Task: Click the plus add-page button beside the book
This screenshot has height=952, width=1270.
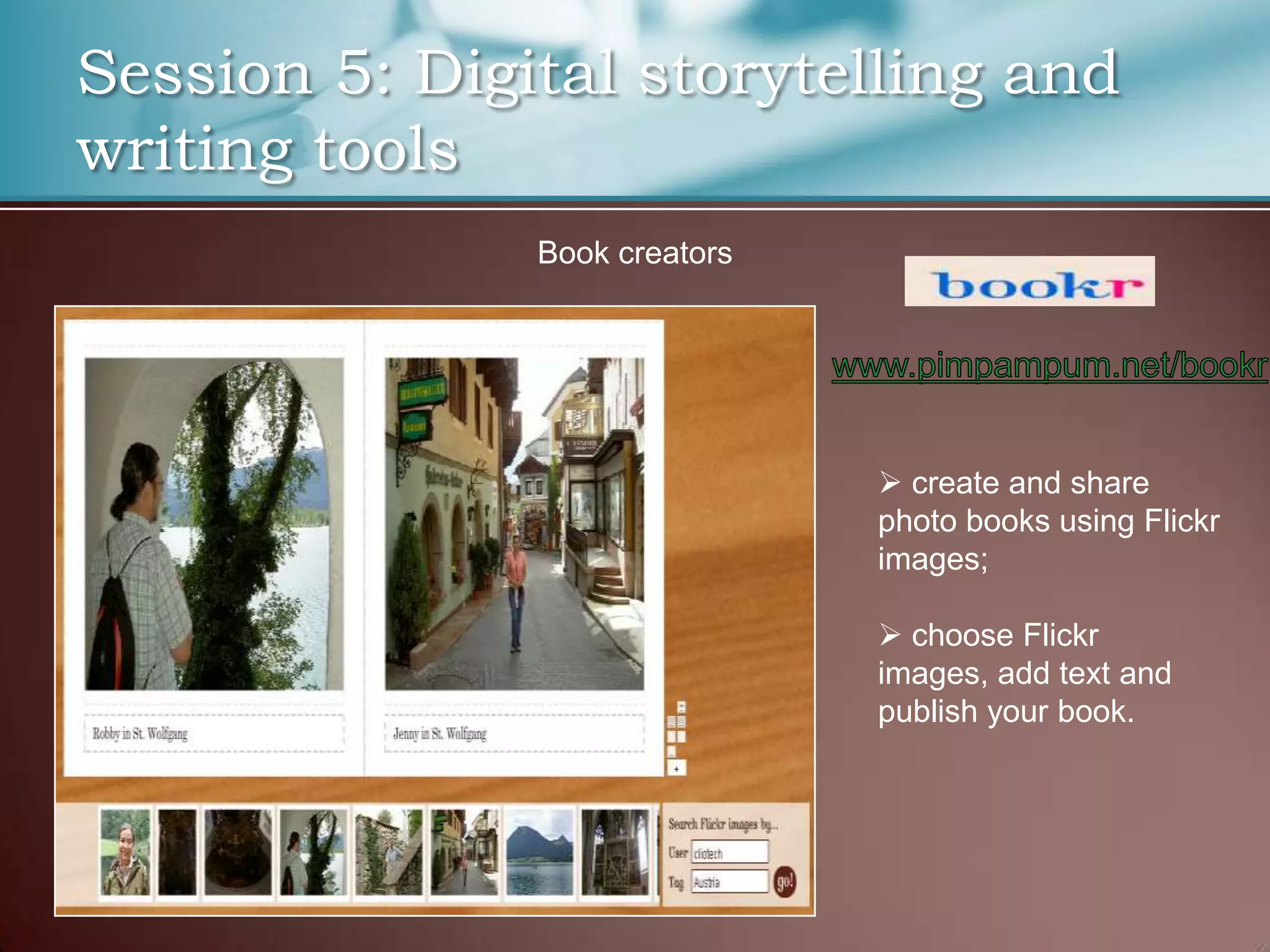Action: 677,769
